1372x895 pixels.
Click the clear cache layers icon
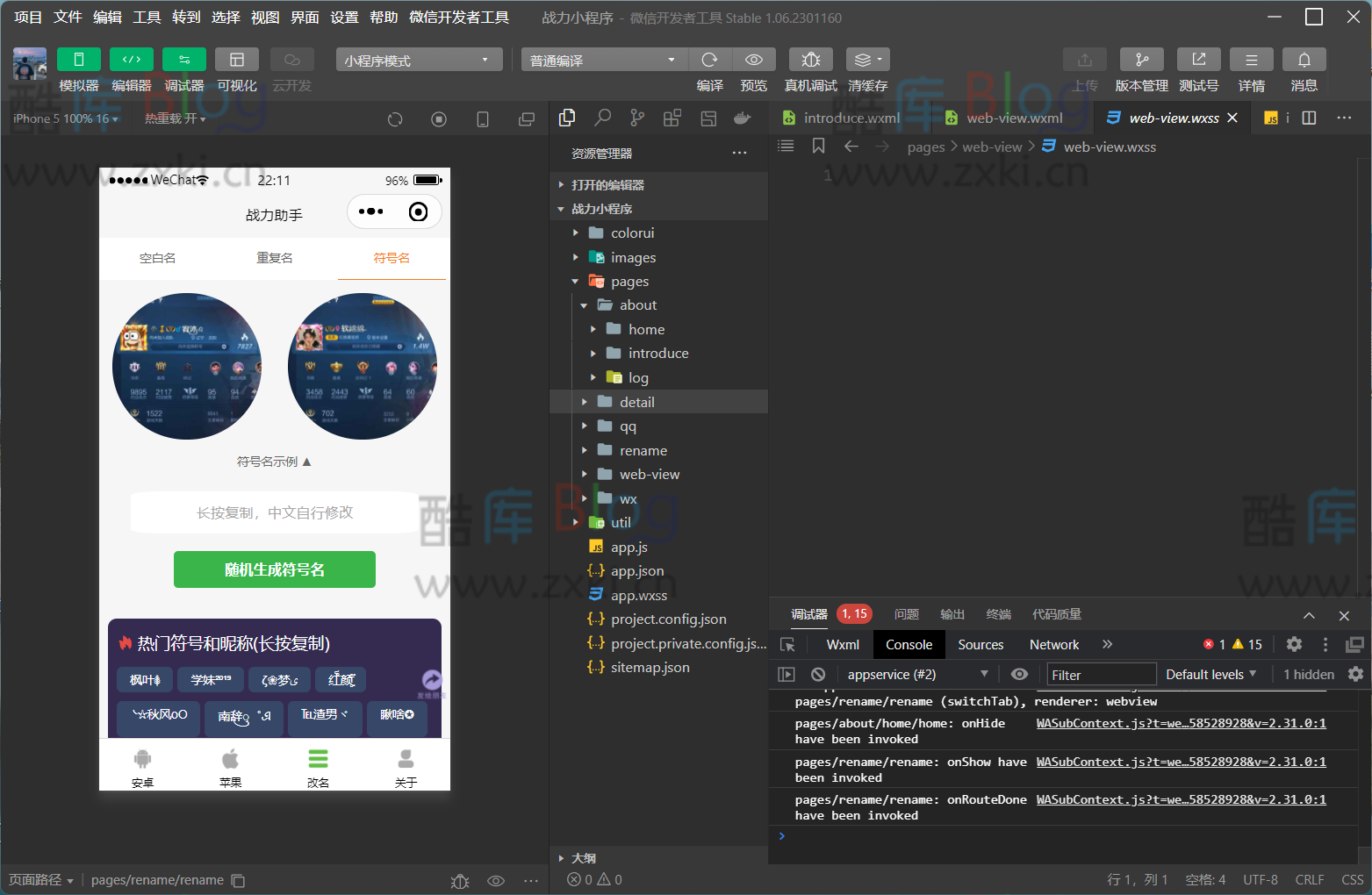pyautogui.click(x=866, y=60)
